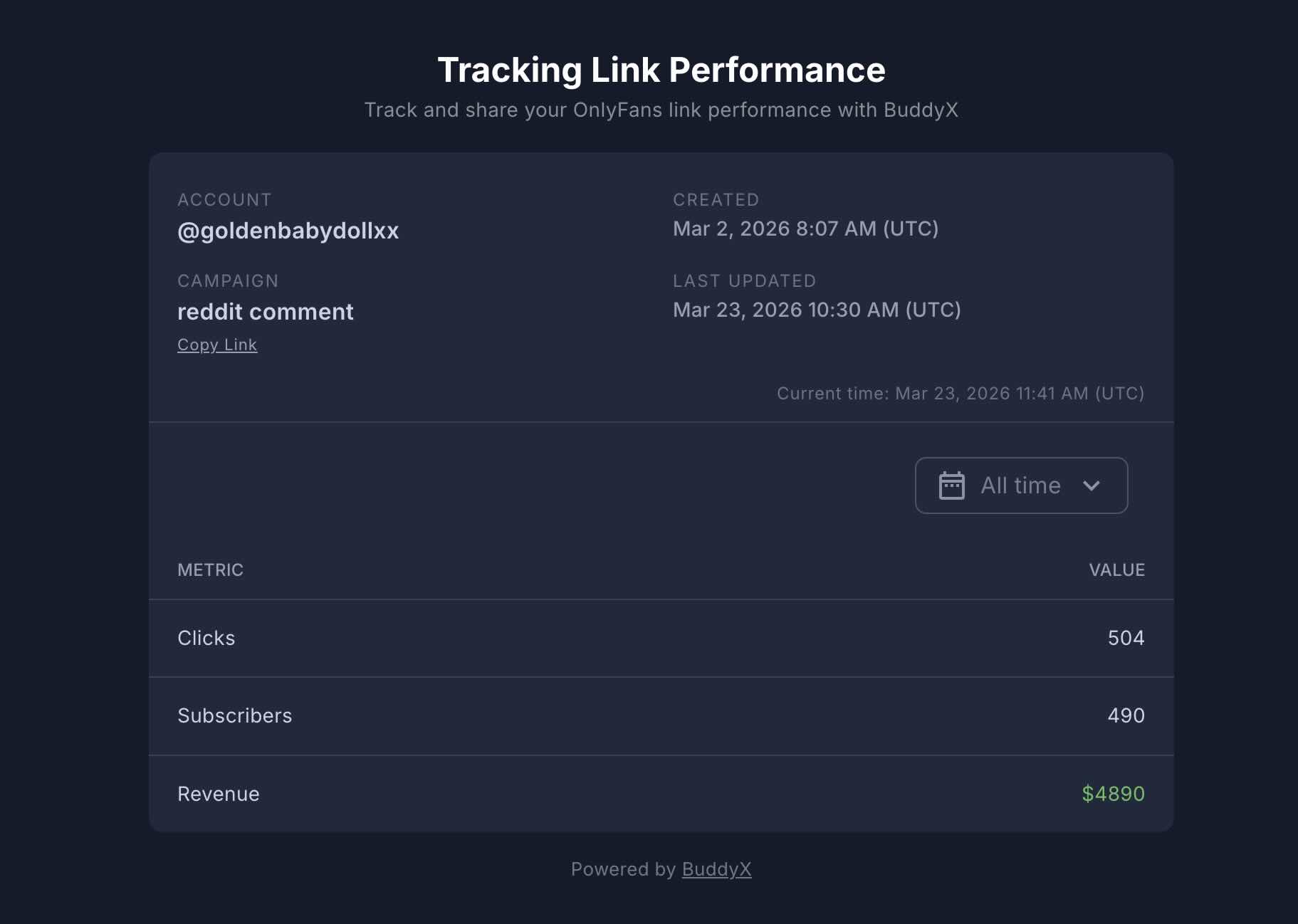Select the @goldenbabydollxx account name

(288, 231)
